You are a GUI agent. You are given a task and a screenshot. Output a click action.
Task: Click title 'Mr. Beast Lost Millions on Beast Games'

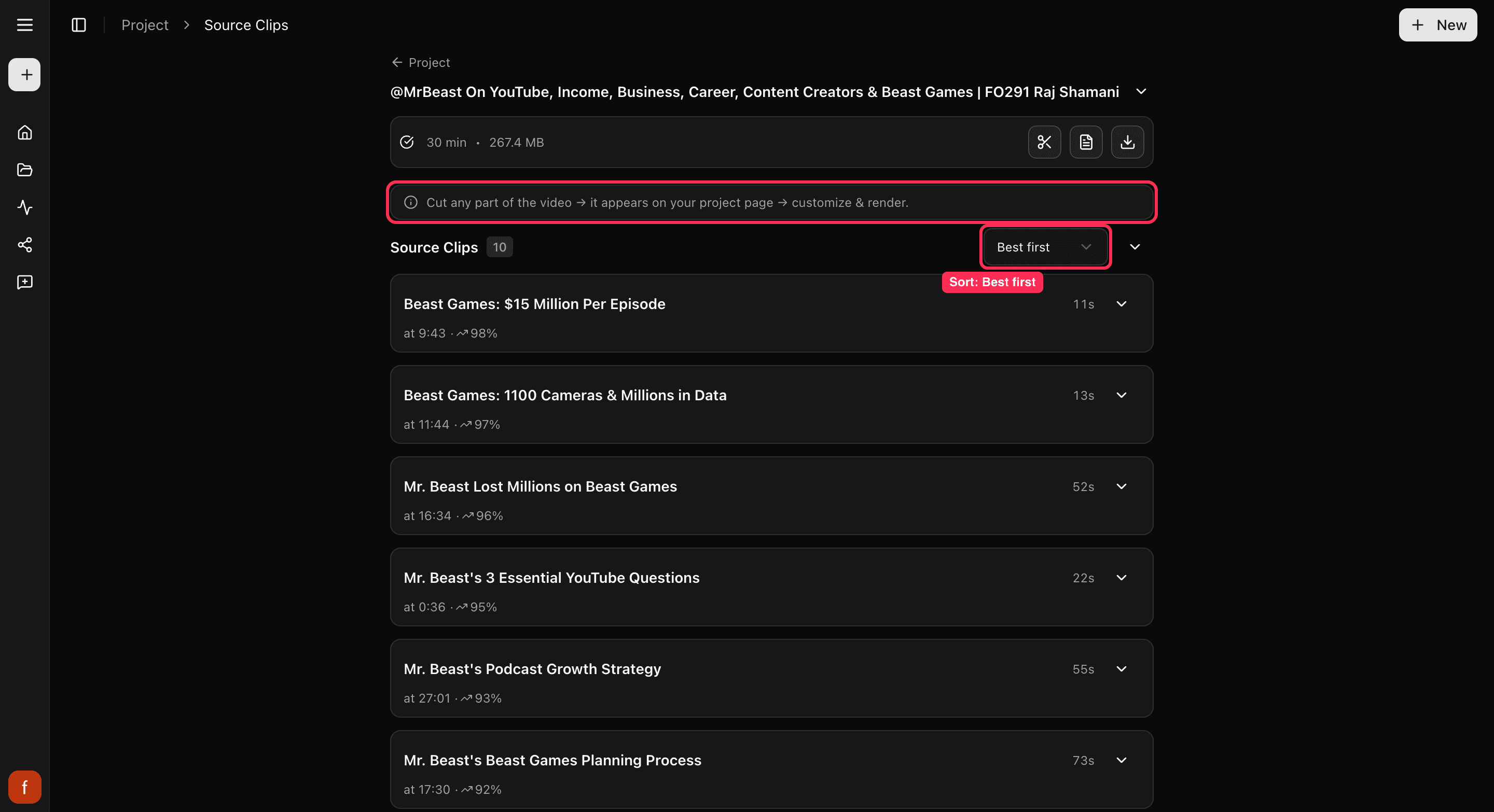coord(540,486)
